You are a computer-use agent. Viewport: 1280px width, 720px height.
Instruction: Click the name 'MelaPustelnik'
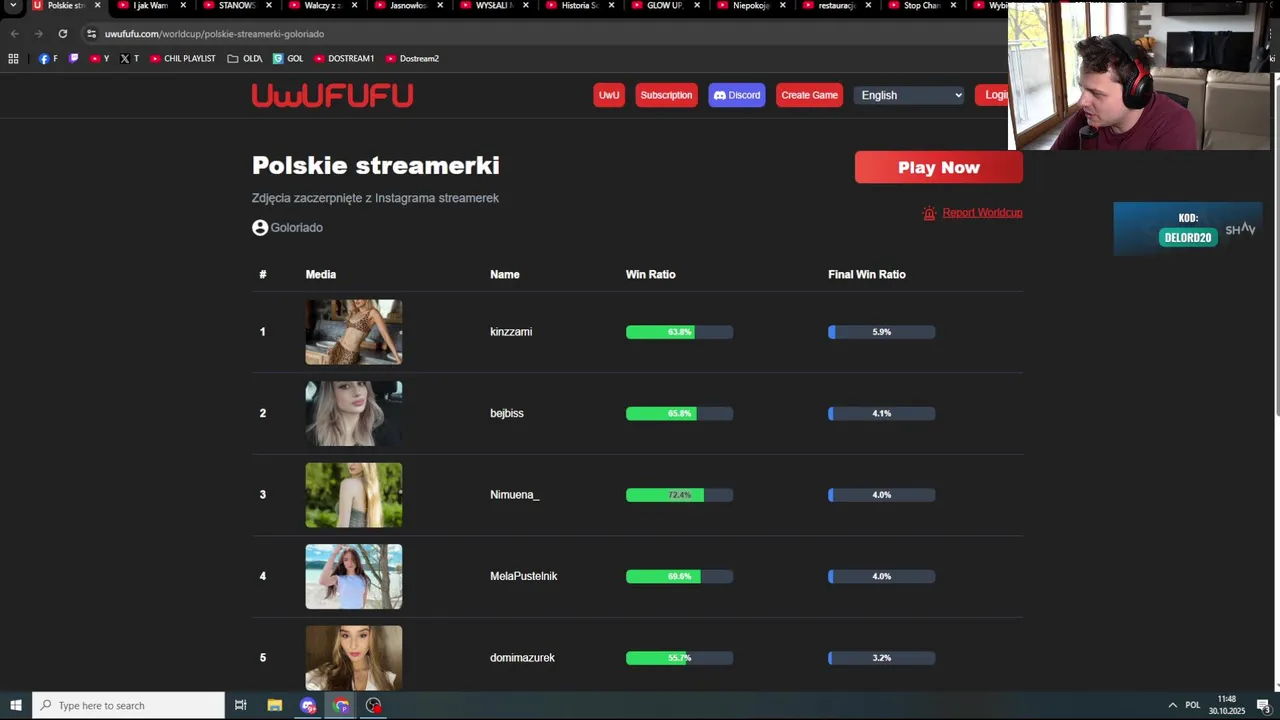coord(523,577)
